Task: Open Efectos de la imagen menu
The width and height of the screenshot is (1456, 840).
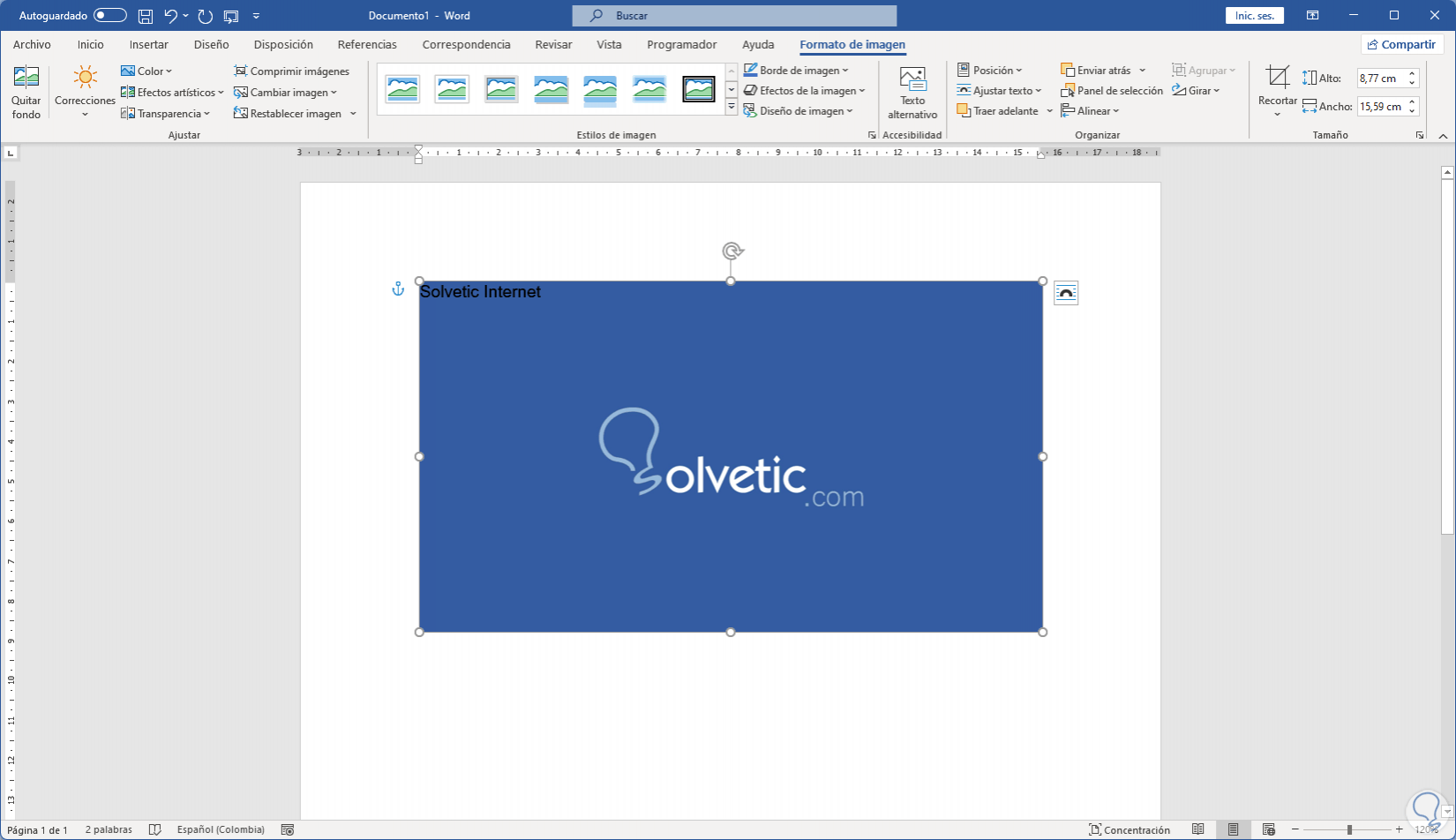Action: point(805,91)
